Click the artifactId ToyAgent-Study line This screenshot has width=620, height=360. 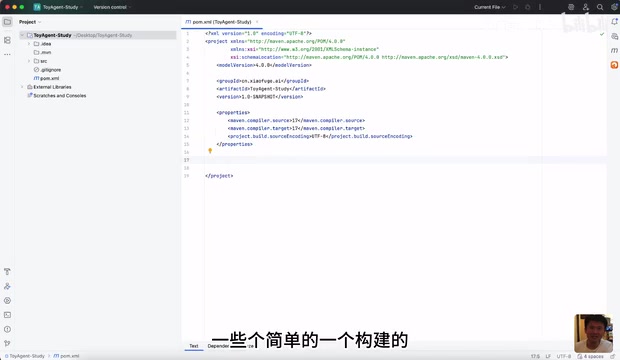coord(271,89)
